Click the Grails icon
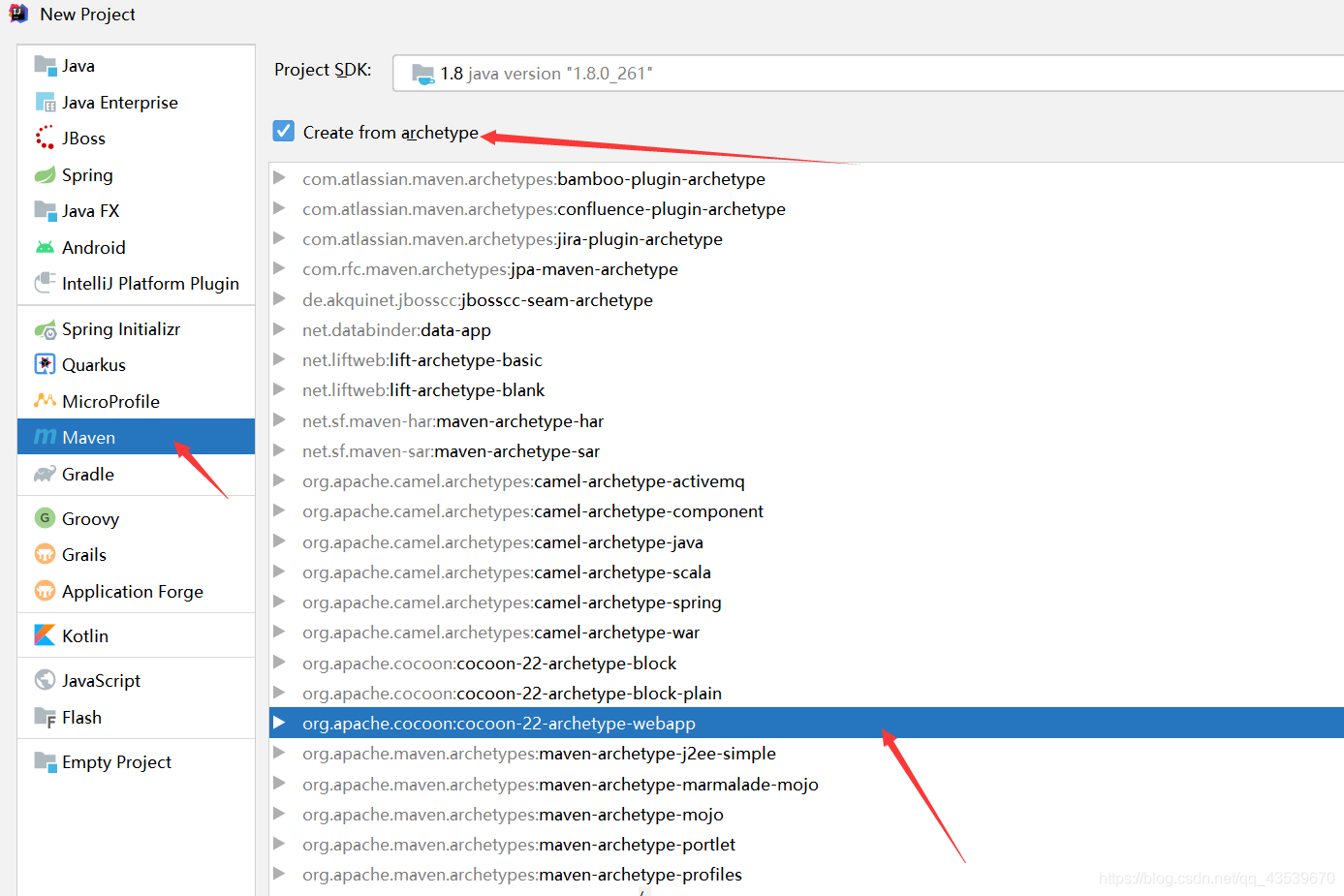The width and height of the screenshot is (1344, 896). pos(45,555)
